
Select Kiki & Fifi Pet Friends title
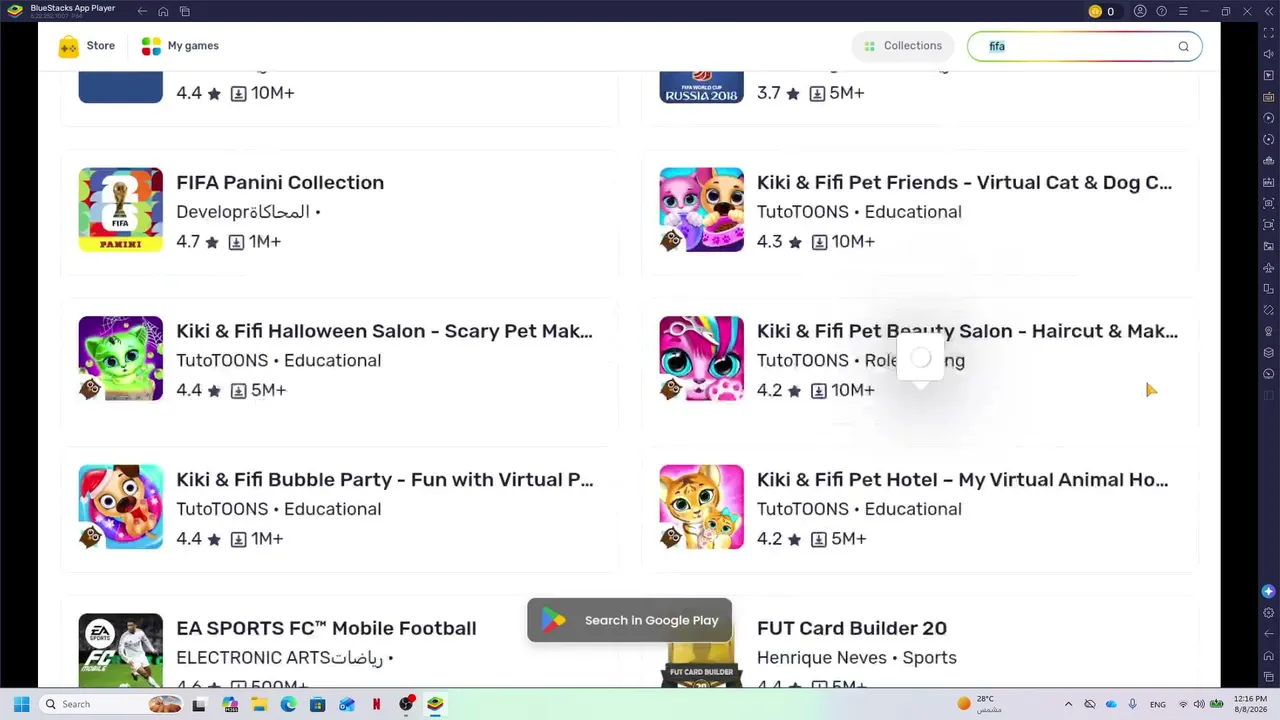pyautogui.click(x=964, y=182)
